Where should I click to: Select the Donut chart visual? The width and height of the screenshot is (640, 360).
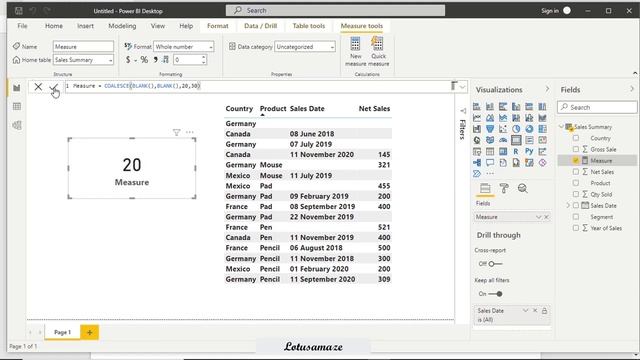coord(529,129)
